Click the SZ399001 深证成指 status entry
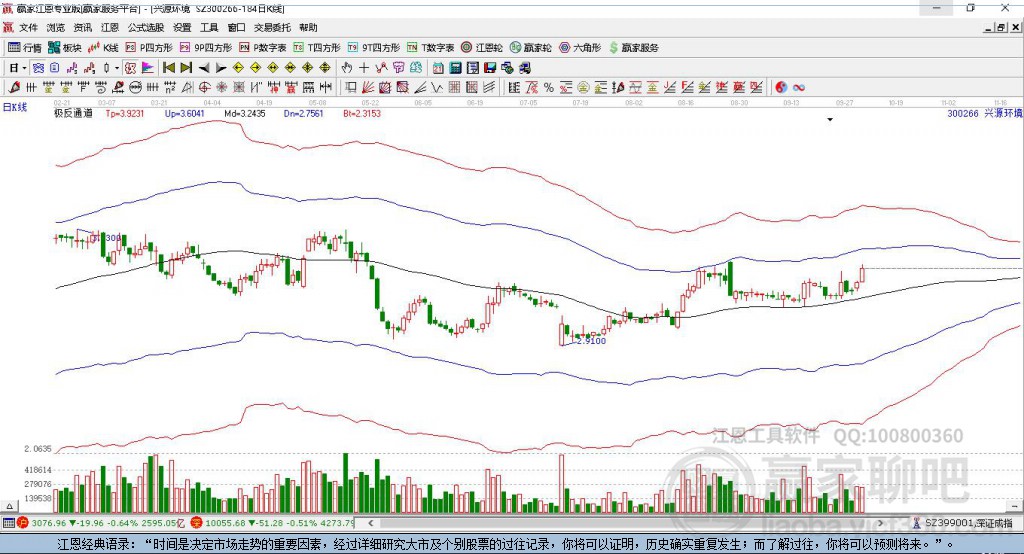Screen dimensions: 1024x554 (x=963, y=523)
